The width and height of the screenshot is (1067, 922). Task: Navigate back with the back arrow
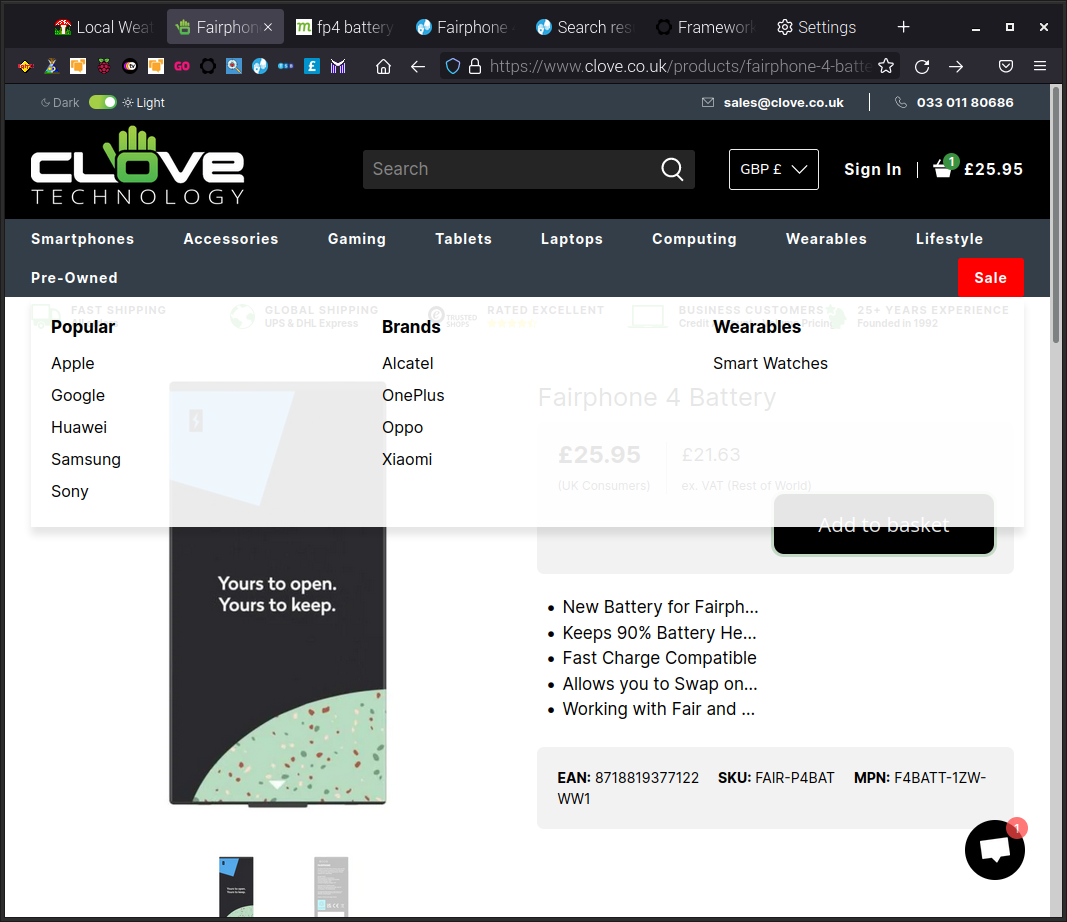[x=418, y=66]
